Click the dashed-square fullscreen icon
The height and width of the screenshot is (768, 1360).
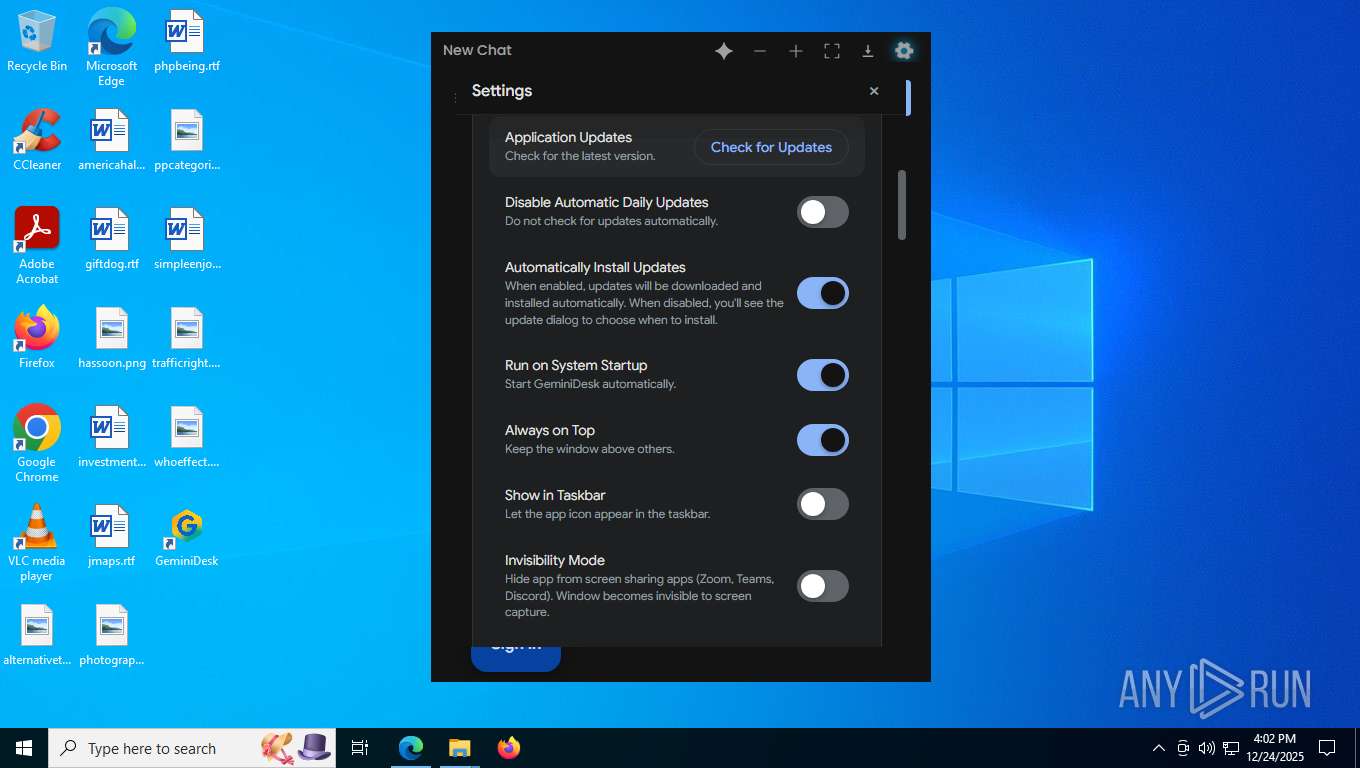coord(832,51)
